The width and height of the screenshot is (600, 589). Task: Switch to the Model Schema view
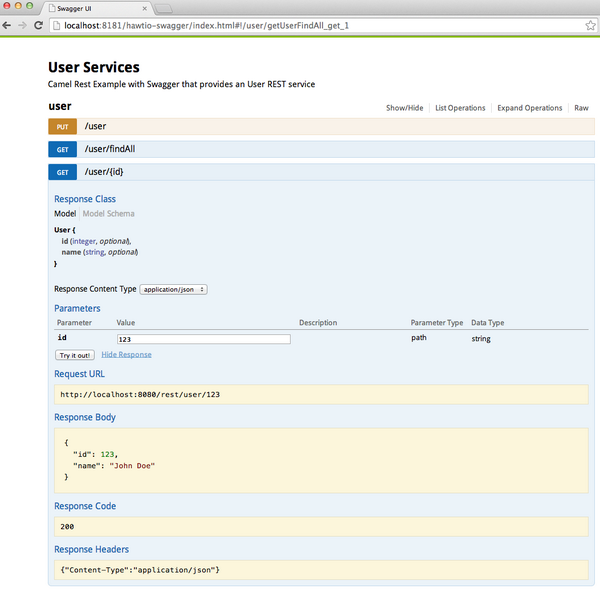pyautogui.click(x=108, y=214)
